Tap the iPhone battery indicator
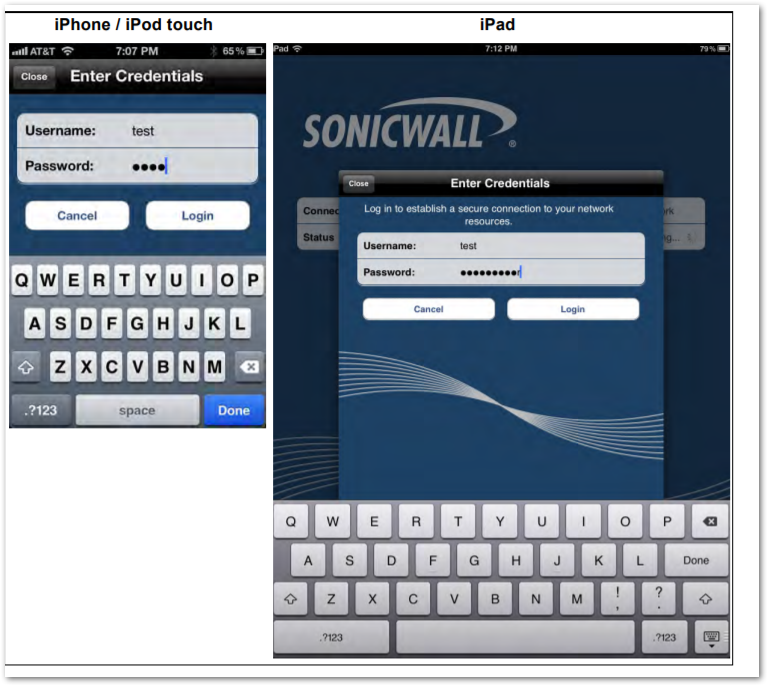Image resolution: width=768 pixels, height=686 pixels. pos(254,50)
